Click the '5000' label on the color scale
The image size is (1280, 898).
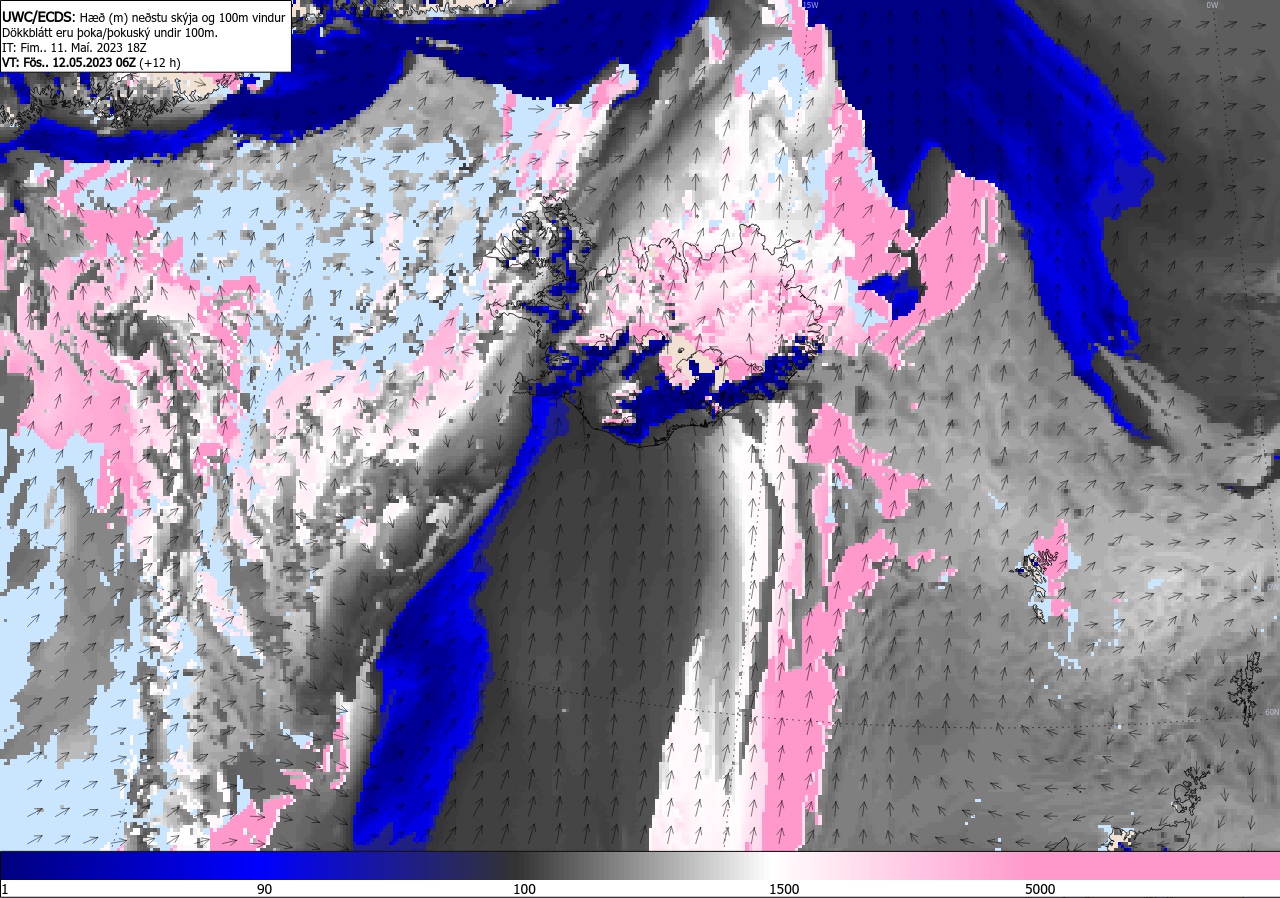click(1040, 889)
